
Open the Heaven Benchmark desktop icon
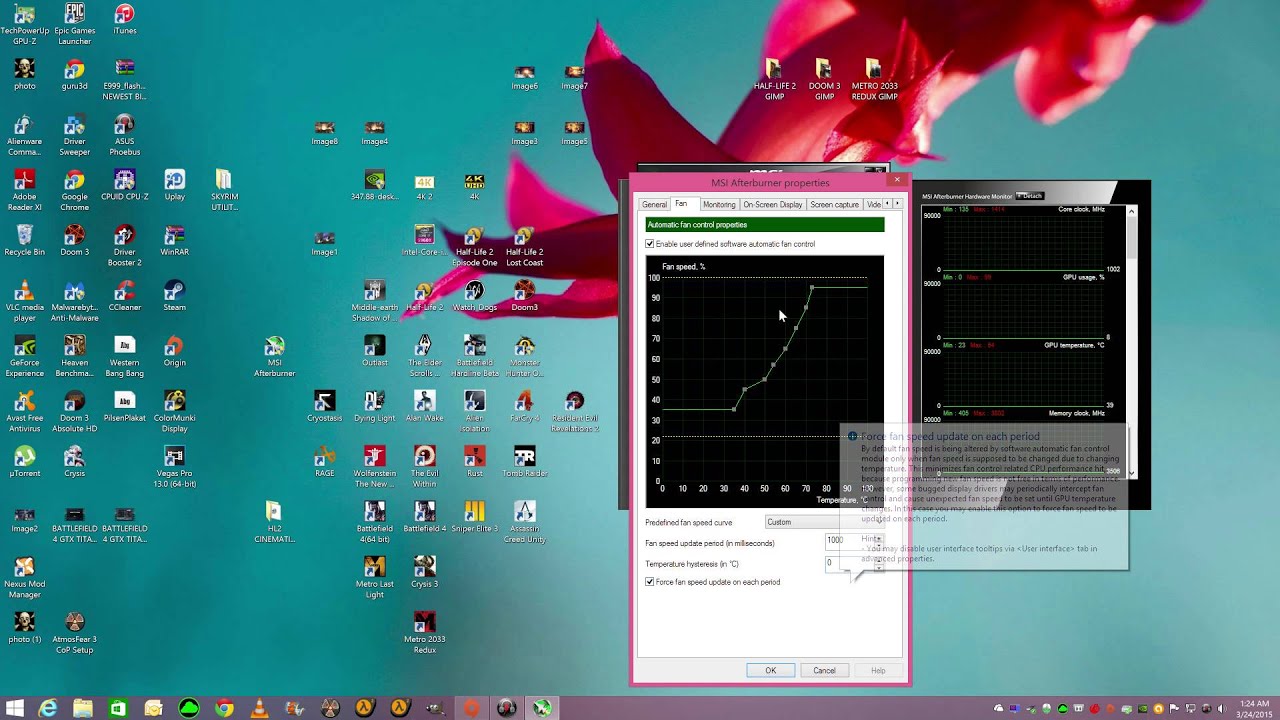[74, 357]
